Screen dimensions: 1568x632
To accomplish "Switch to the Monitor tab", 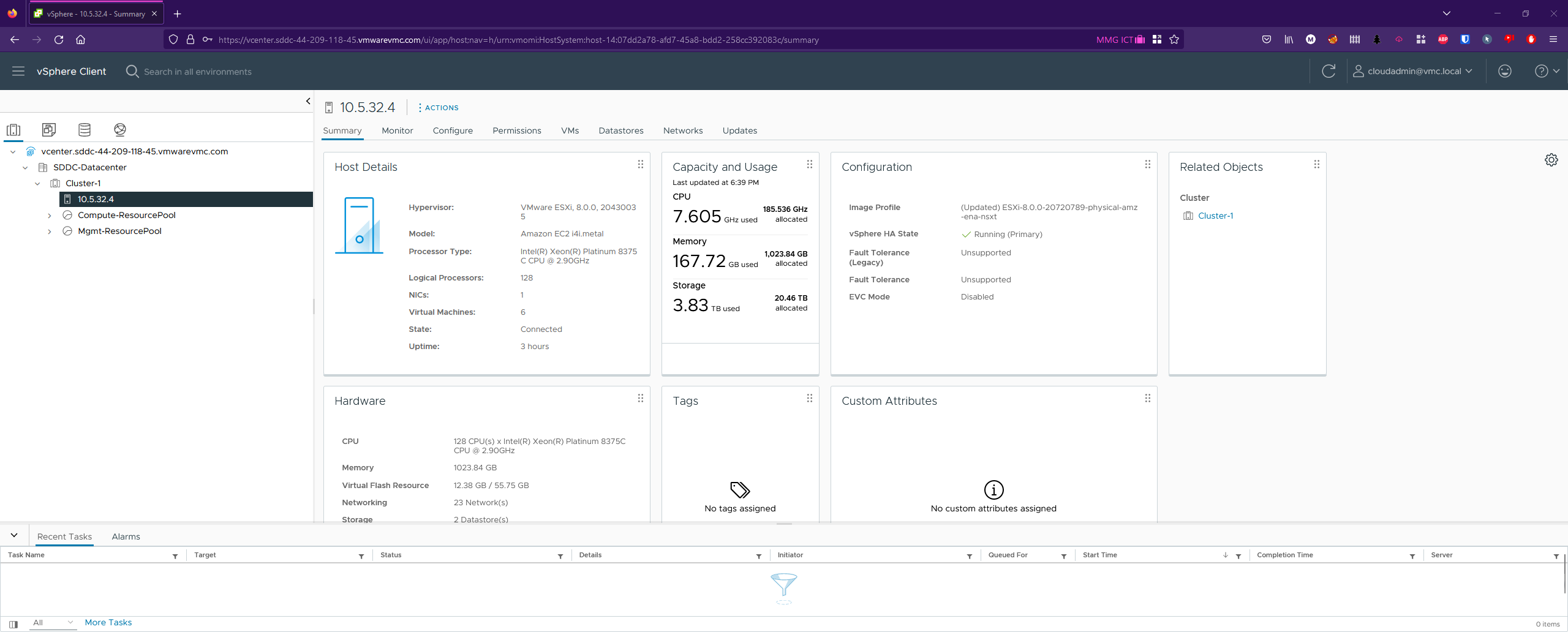I will (398, 130).
